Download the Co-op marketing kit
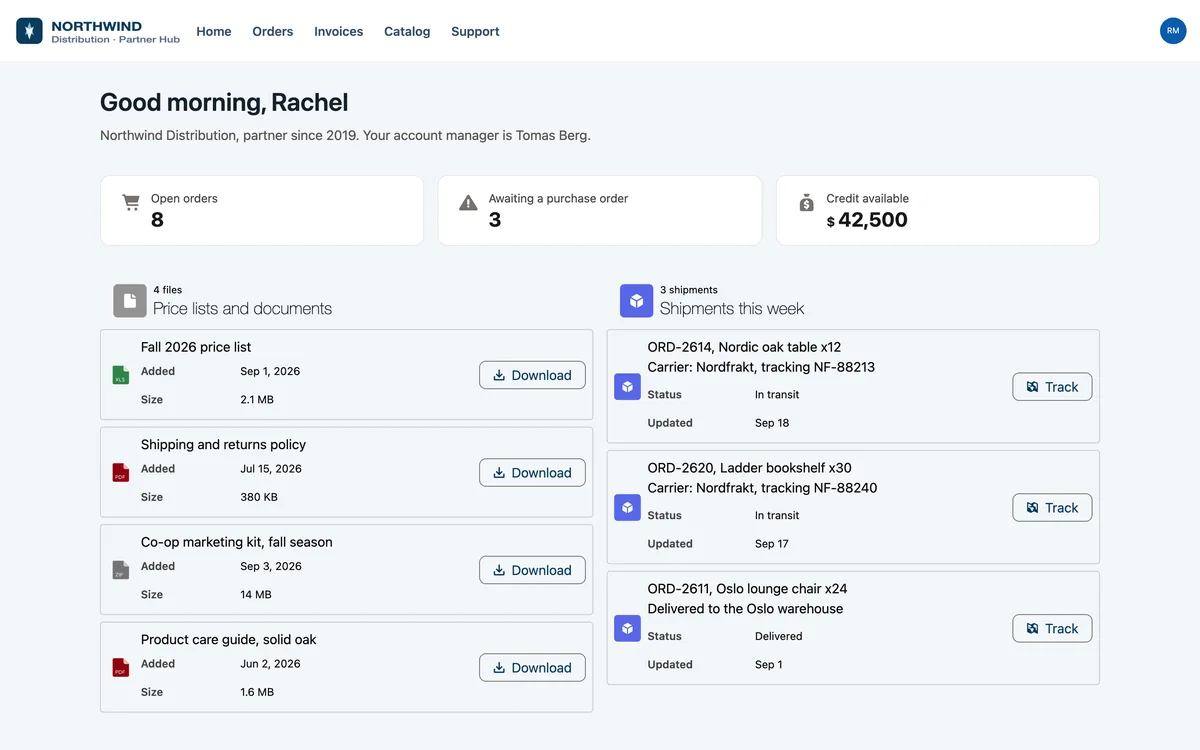Screen dimensions: 1200x750 click(x=532, y=570)
